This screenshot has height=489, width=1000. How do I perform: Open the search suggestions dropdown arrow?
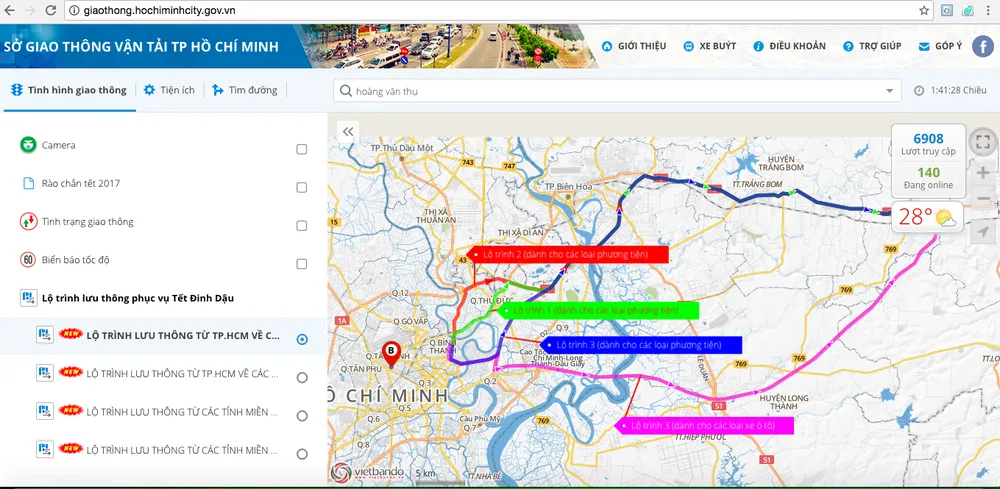[890, 91]
